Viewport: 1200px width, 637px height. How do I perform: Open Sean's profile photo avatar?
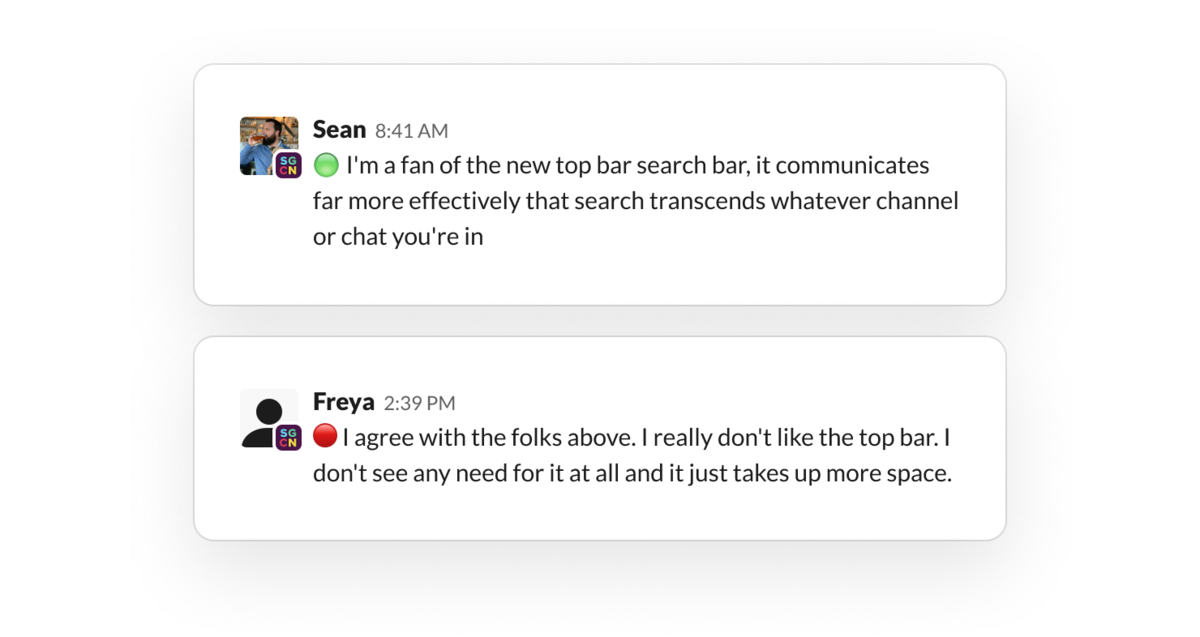tap(266, 140)
